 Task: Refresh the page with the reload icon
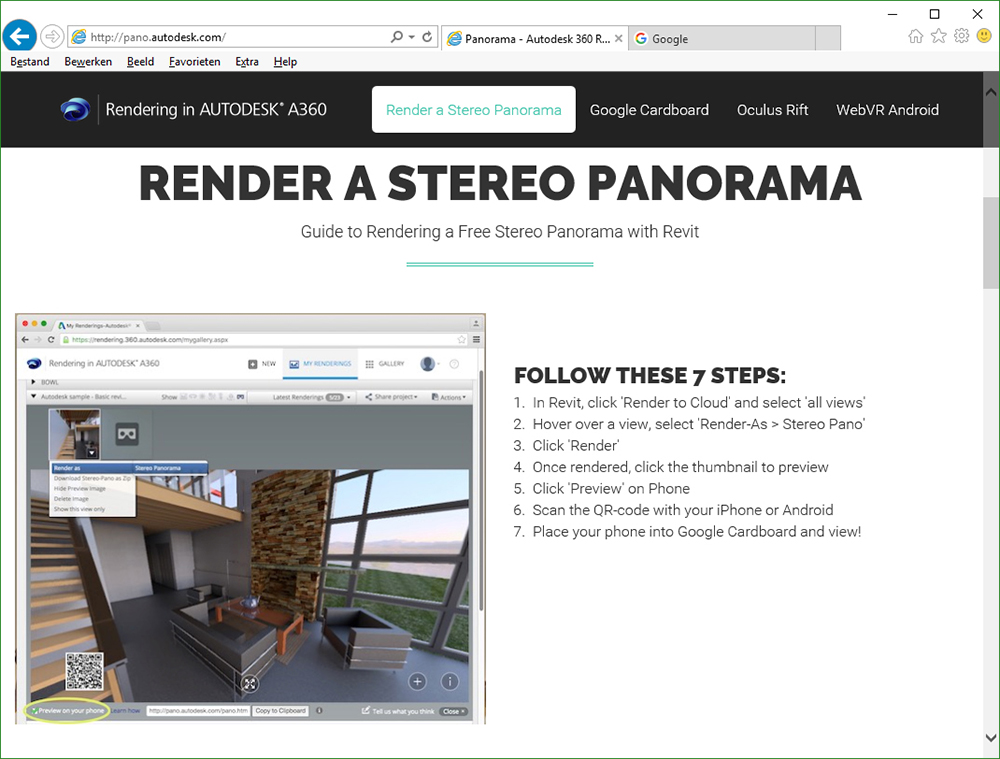(427, 37)
